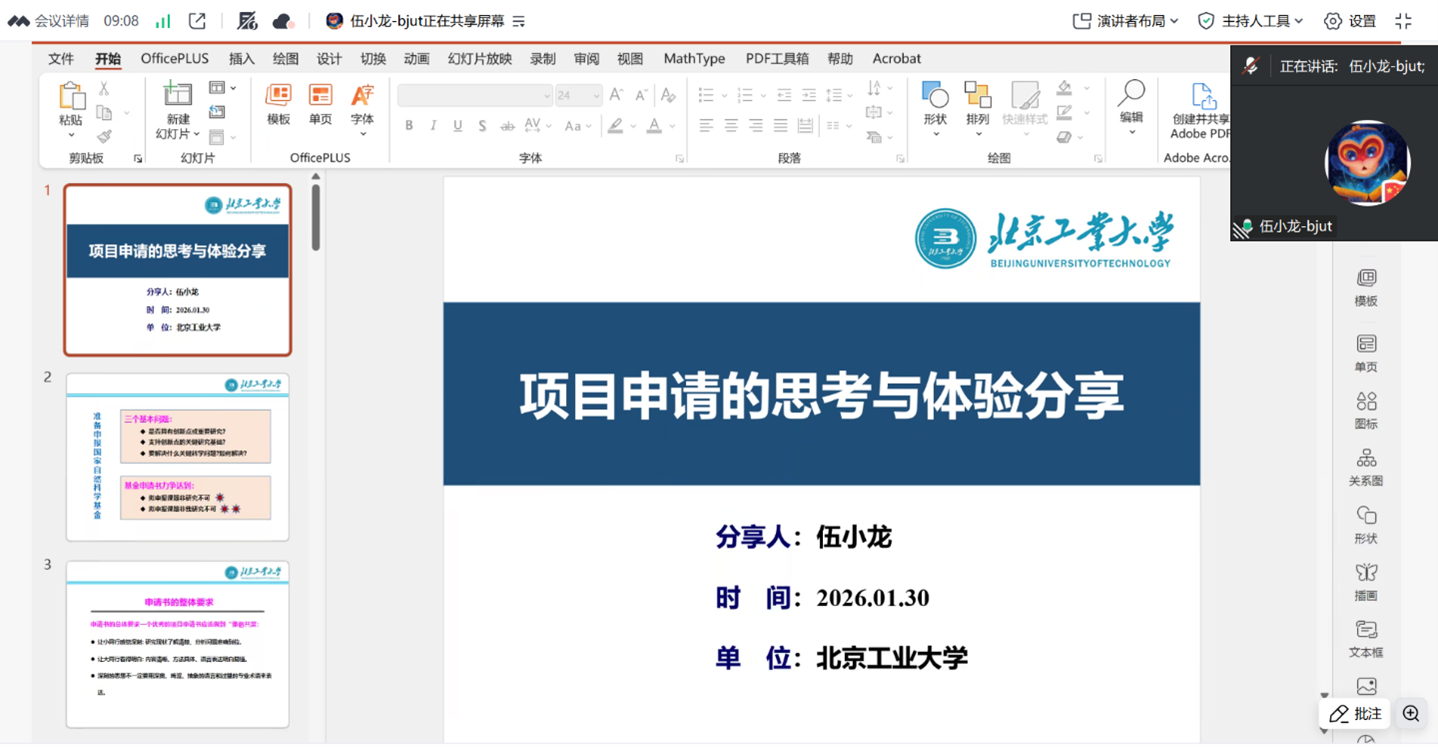Screen dimensions: 1438x747
Task: Expand the 主持人工具 host tools dropdown
Action: [1250, 21]
